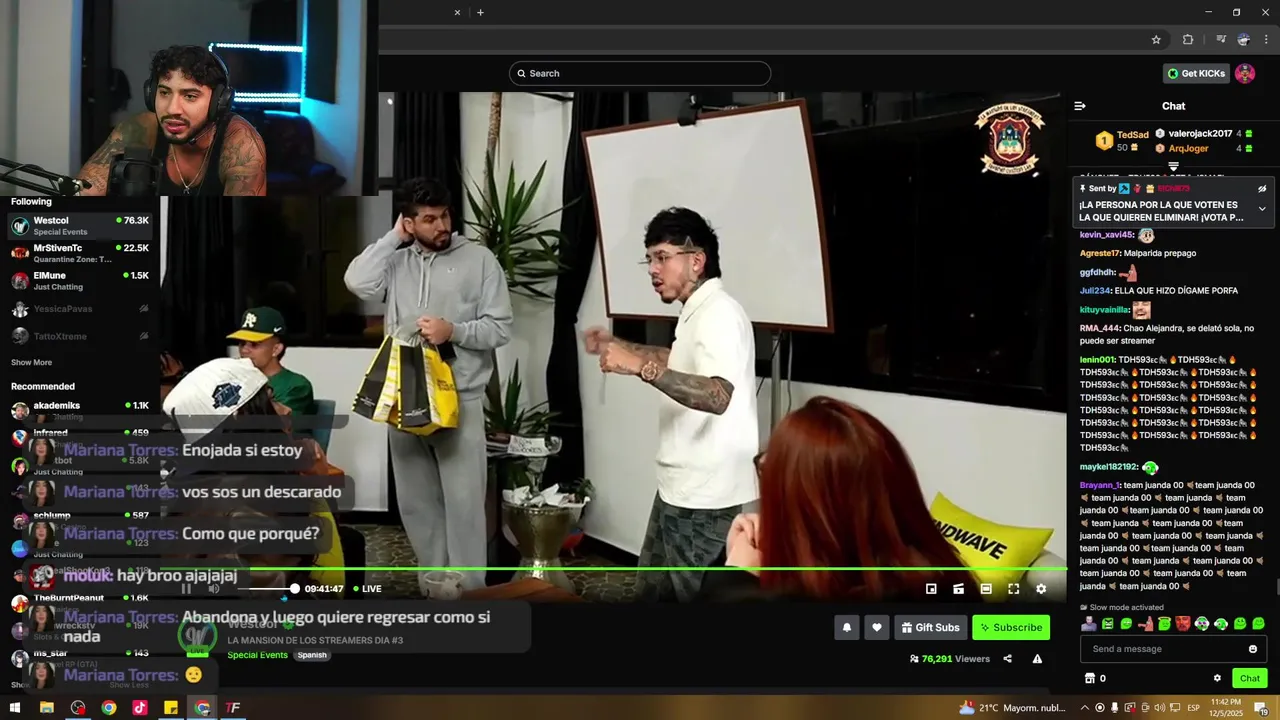This screenshot has height=720, width=1280.
Task: Open Sticky Notes from taskbar
Action: (171, 708)
